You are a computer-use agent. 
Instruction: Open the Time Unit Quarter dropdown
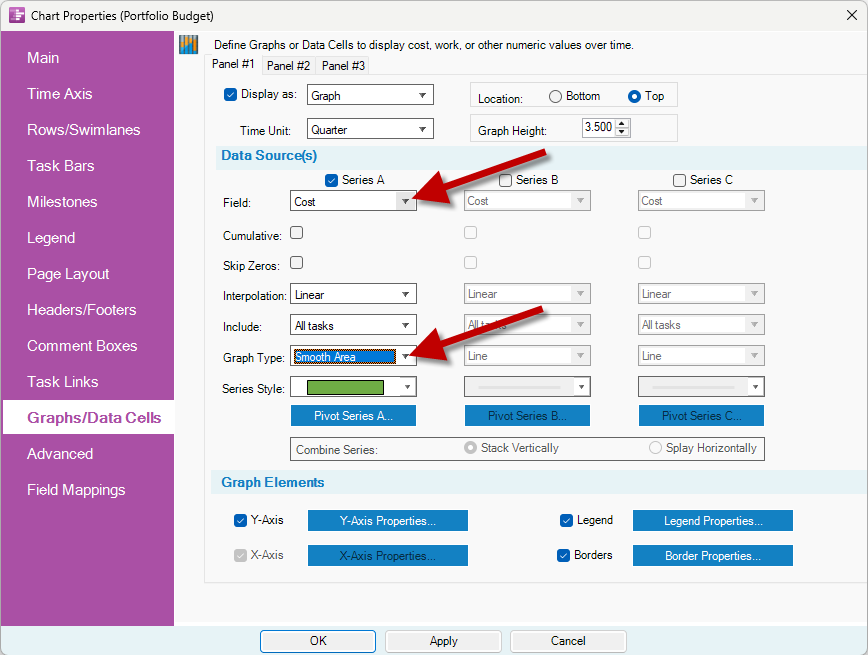pyautogui.click(x=370, y=130)
